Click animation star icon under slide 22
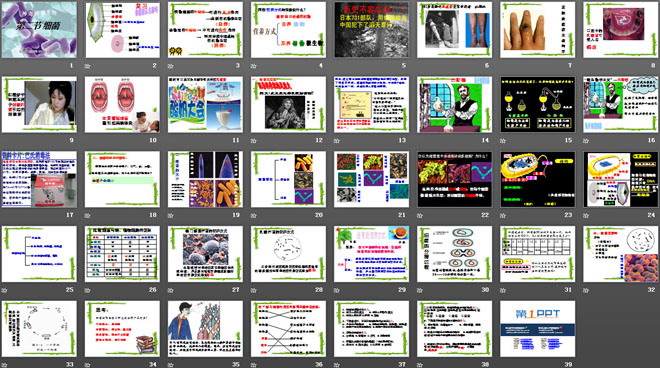This screenshot has width=660, height=368. click(x=420, y=216)
